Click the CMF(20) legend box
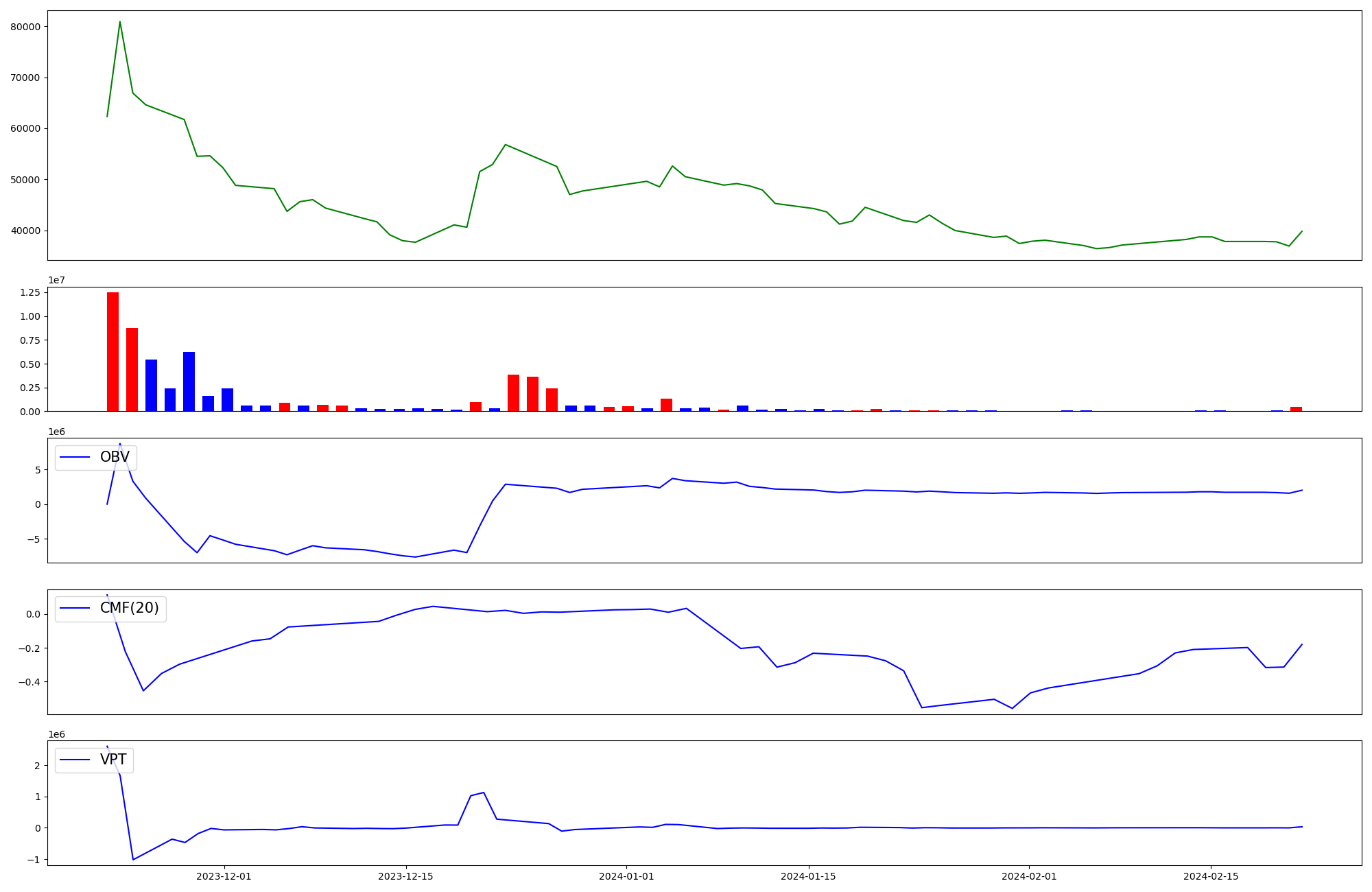This screenshot has height=892, width=1372. (x=110, y=609)
